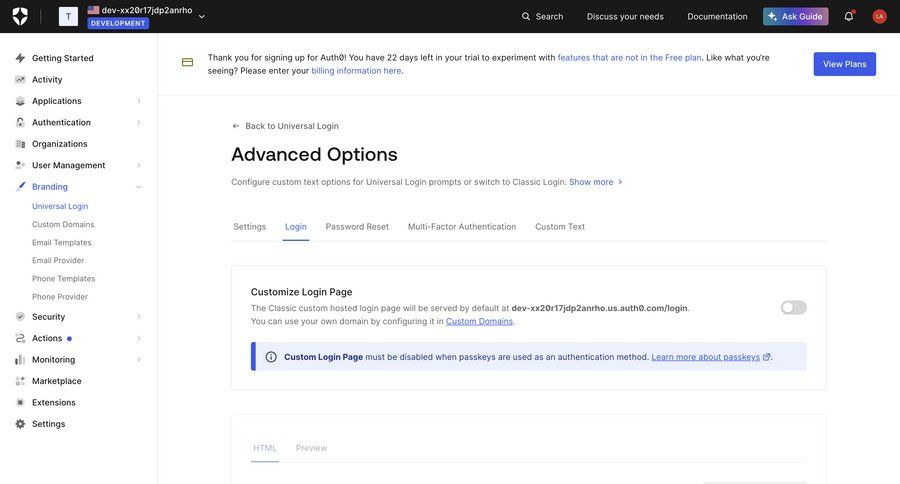Click the Extensions icon
Screen dimensions: 900x484
(x=20, y=402)
